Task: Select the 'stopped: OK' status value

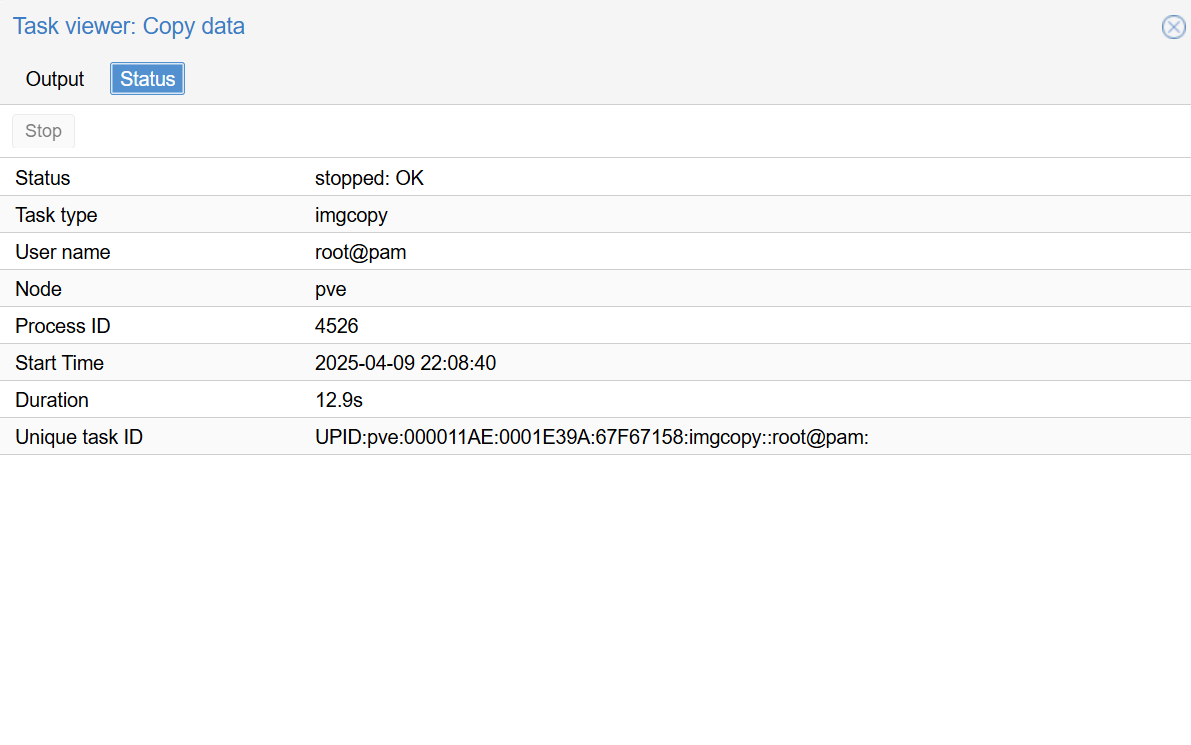Action: 369,179
